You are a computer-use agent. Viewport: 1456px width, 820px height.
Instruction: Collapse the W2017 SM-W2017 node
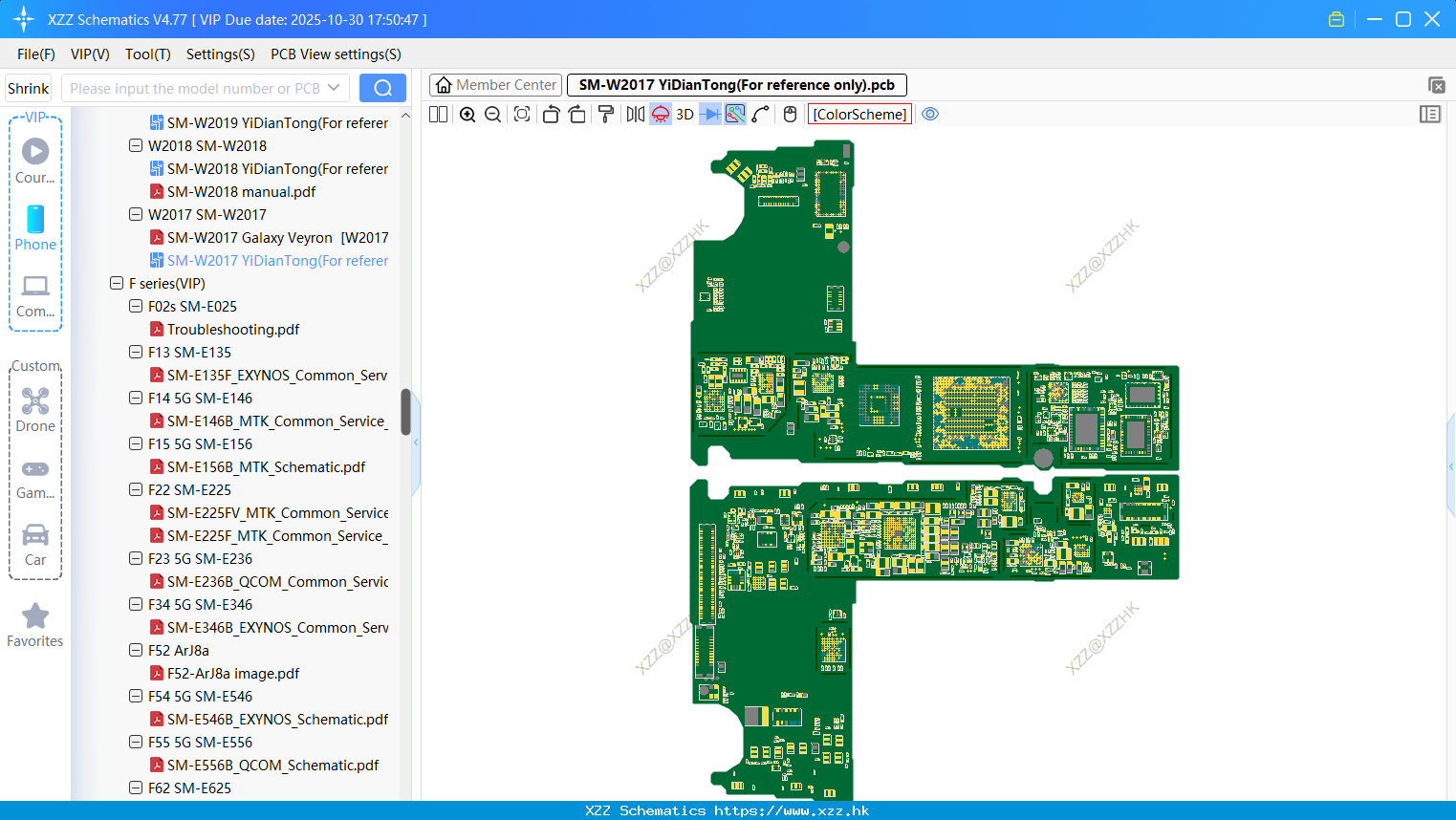pos(136,214)
